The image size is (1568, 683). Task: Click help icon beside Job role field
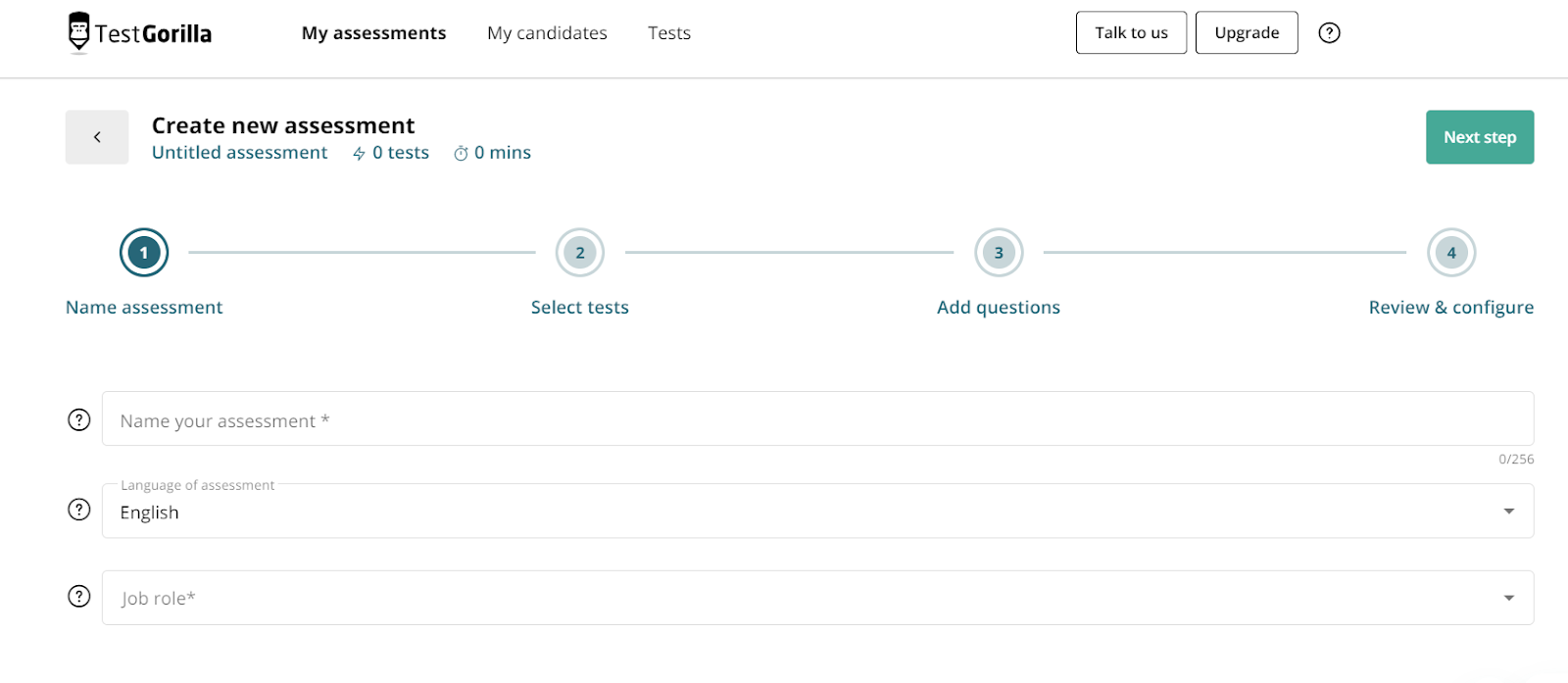coord(79,597)
